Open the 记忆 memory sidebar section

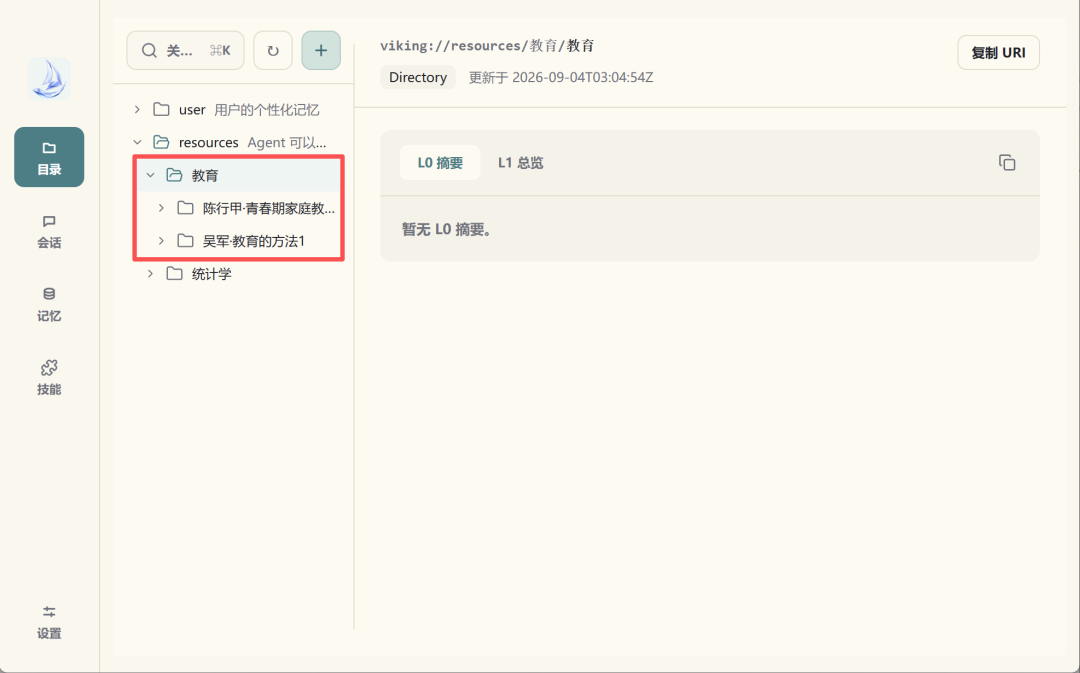coord(49,304)
